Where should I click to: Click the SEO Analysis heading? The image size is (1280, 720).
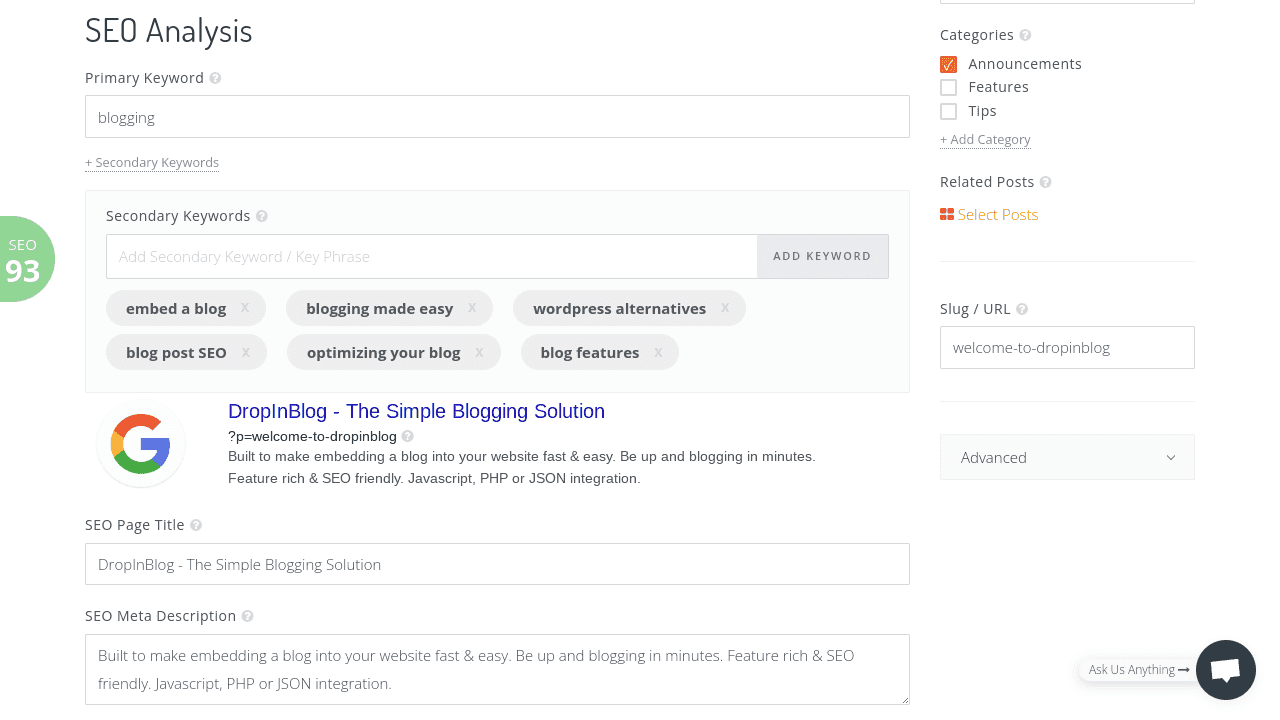[169, 31]
